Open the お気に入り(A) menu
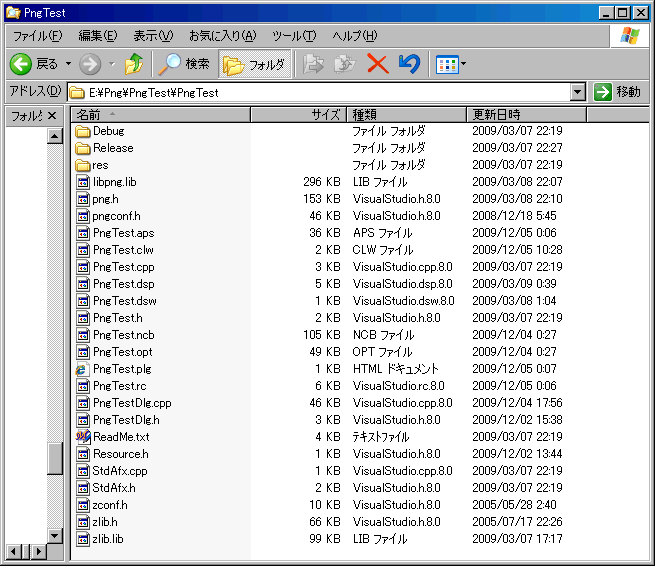The height and width of the screenshot is (566, 655). [222, 36]
